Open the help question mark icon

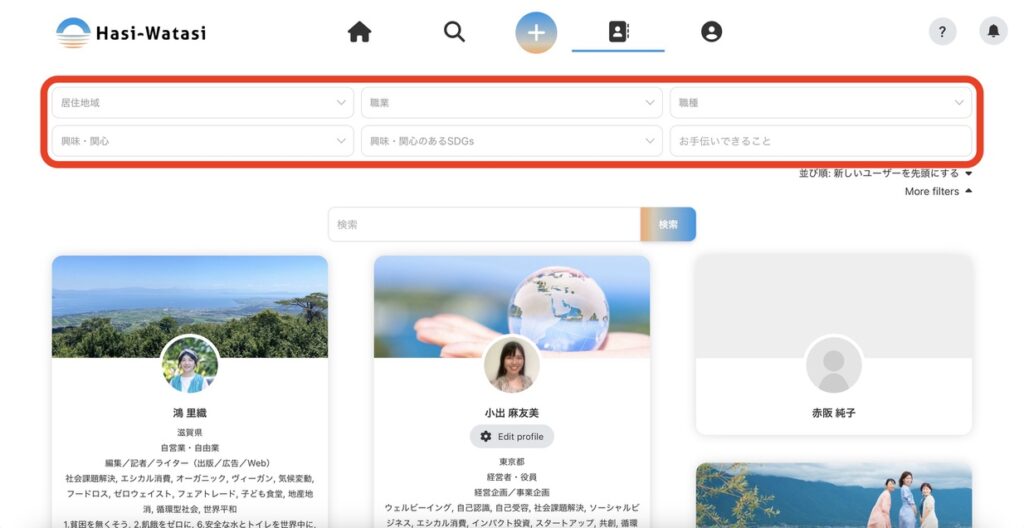coord(942,31)
